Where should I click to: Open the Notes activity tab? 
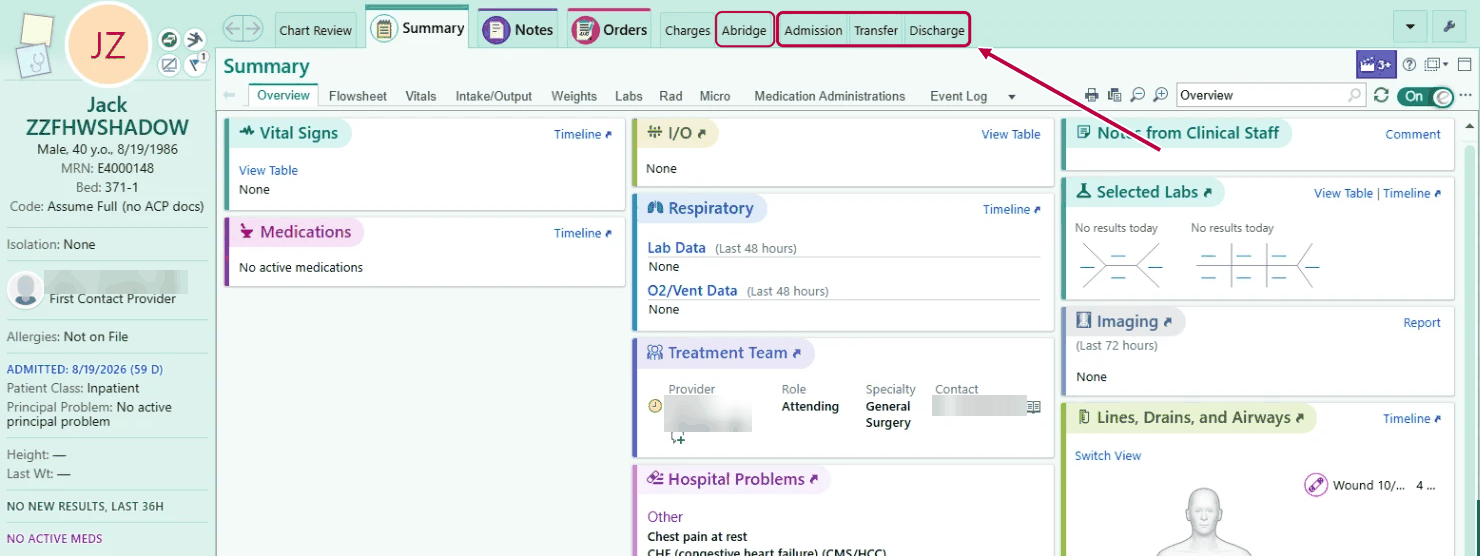518,30
